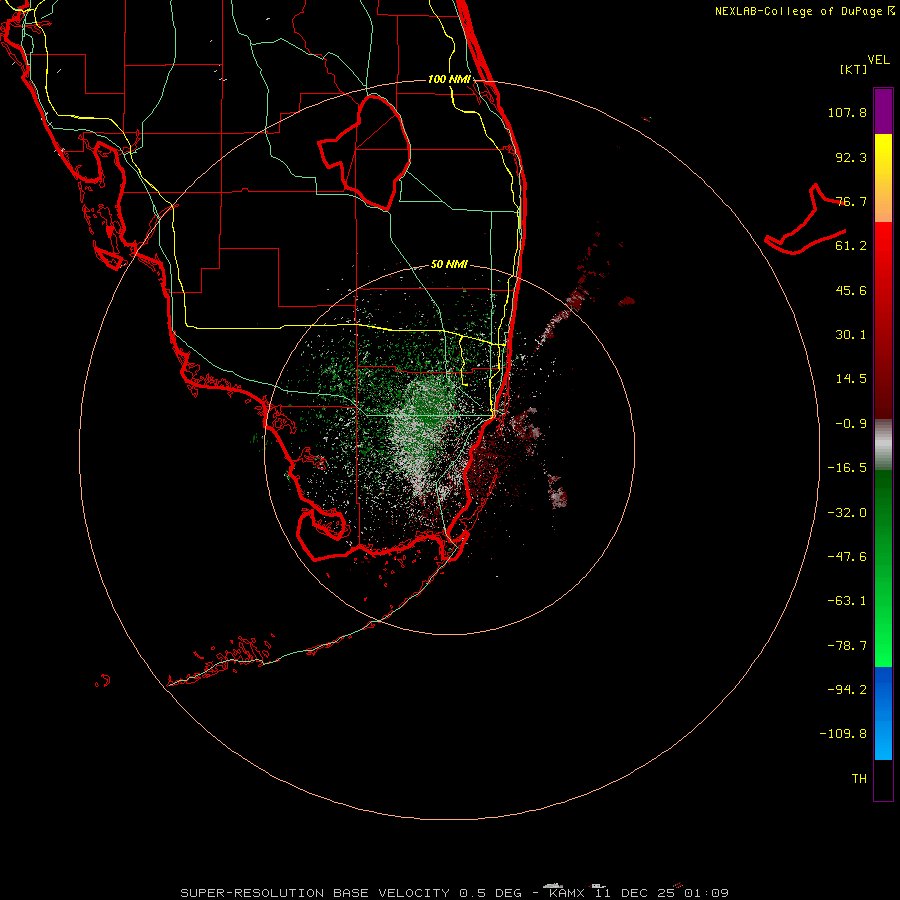Click the [KT] units label
Screen dimensions: 900x900
(854, 69)
